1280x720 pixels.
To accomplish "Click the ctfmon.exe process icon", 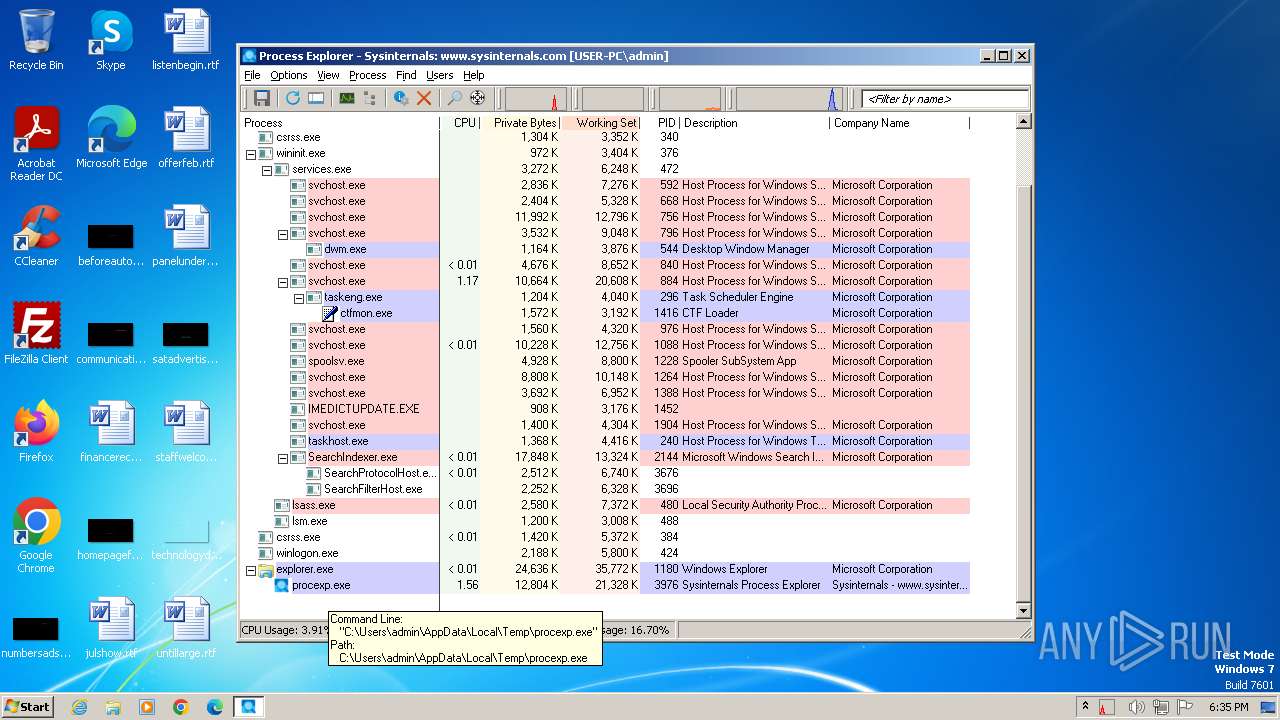I will coord(330,313).
